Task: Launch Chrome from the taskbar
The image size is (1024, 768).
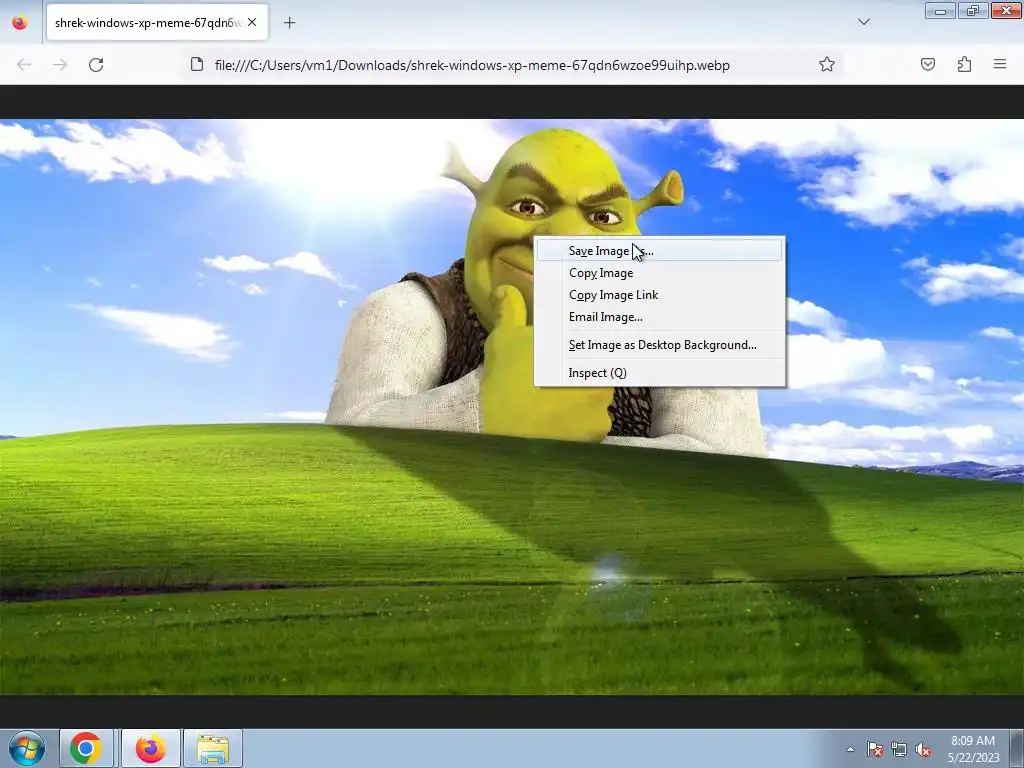Action: point(86,748)
